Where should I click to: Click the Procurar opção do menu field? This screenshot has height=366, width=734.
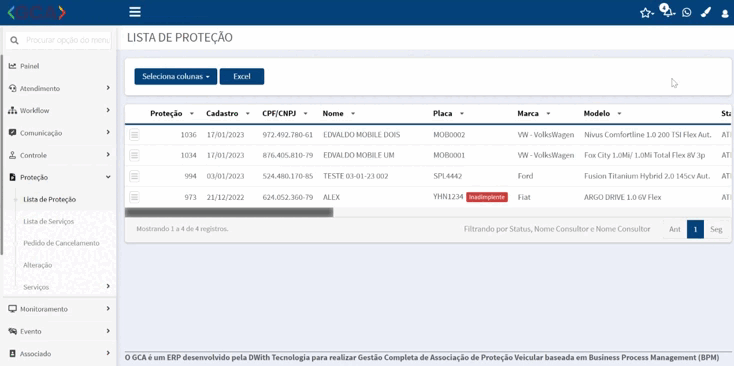(x=67, y=40)
